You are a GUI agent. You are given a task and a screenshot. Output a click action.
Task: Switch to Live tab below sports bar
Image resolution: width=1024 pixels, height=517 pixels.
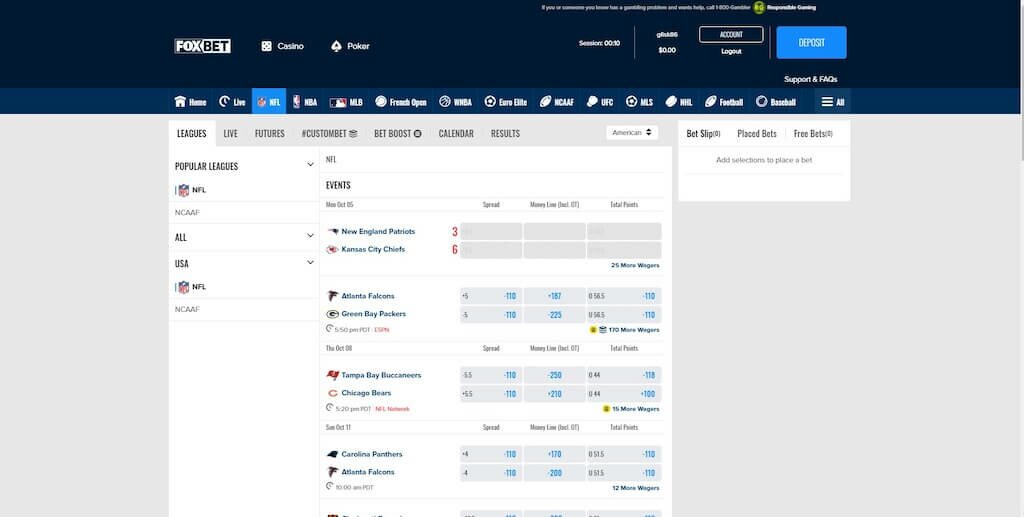pyautogui.click(x=231, y=133)
